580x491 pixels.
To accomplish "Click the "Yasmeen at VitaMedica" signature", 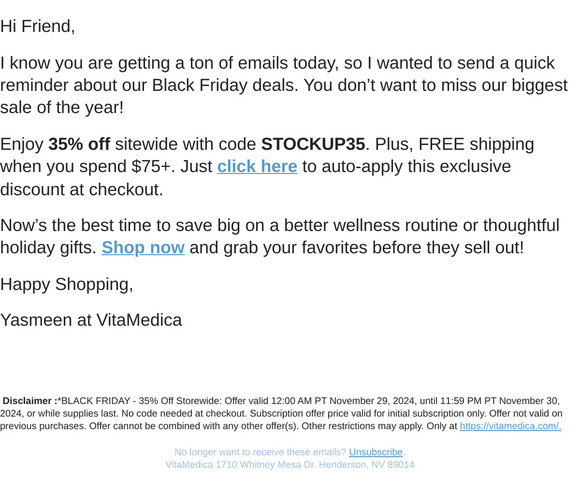I will pos(91,320).
